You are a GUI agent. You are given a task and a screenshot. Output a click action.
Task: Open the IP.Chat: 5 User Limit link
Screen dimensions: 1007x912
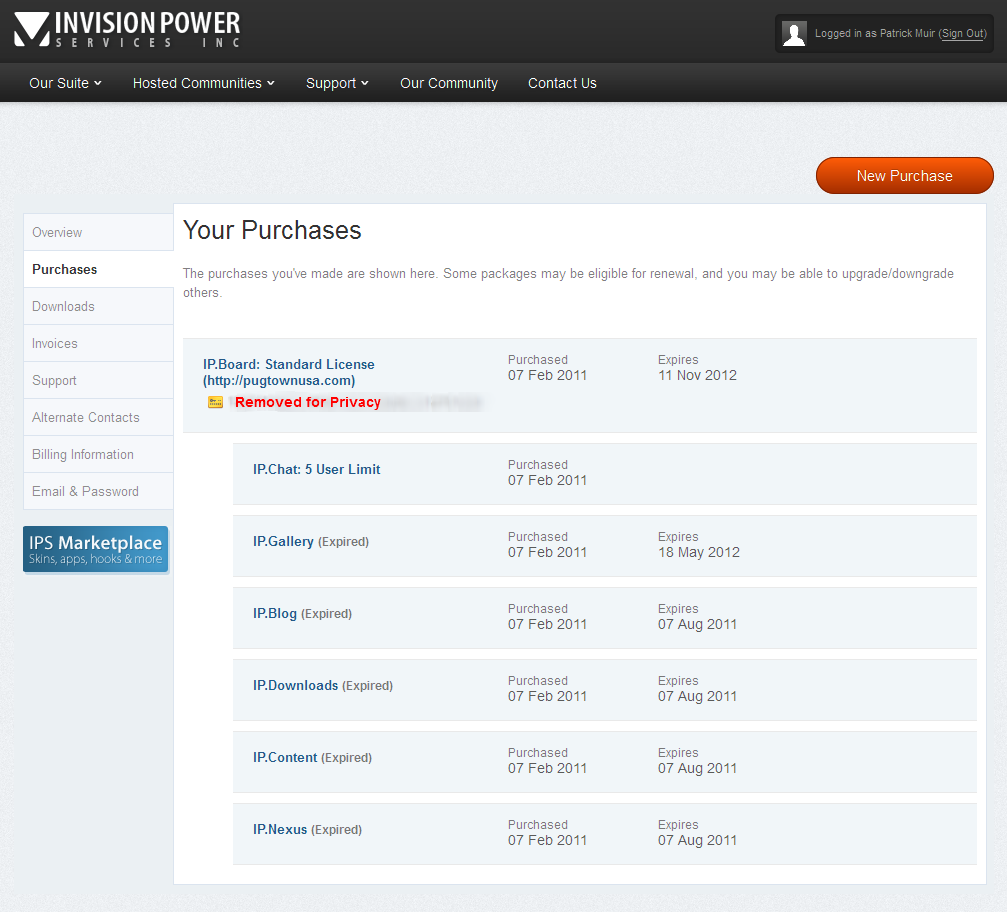(x=316, y=469)
